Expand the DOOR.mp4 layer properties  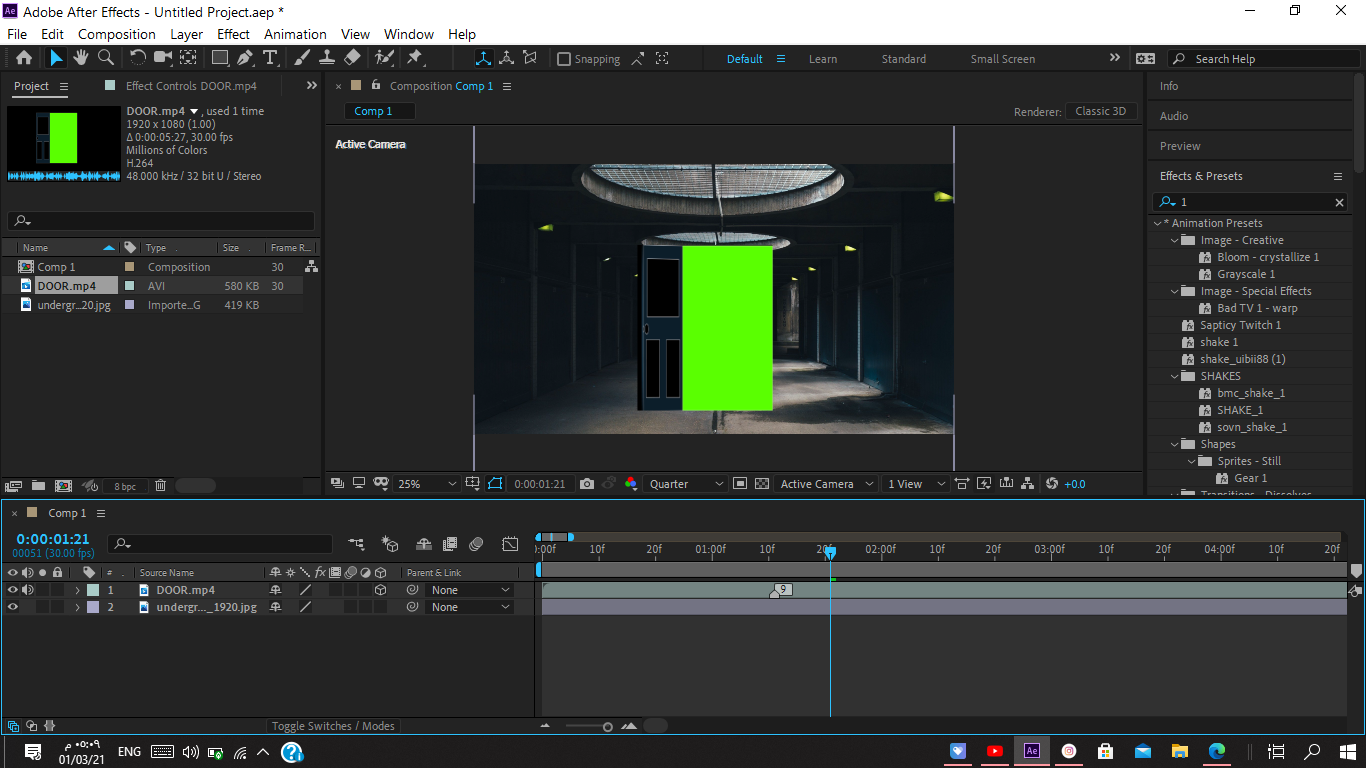77,590
